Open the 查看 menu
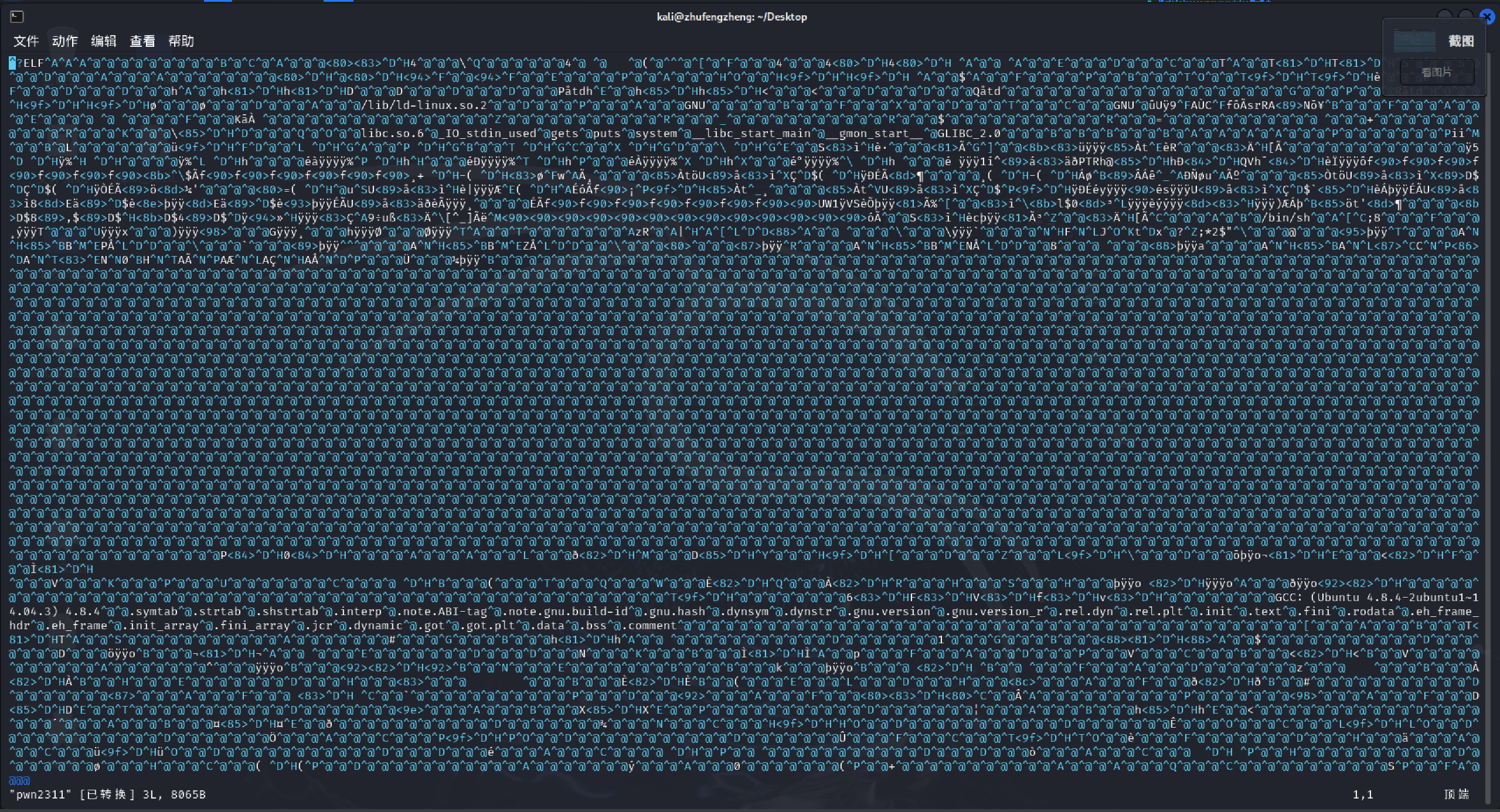The width and height of the screenshot is (1500, 812). tap(142, 41)
